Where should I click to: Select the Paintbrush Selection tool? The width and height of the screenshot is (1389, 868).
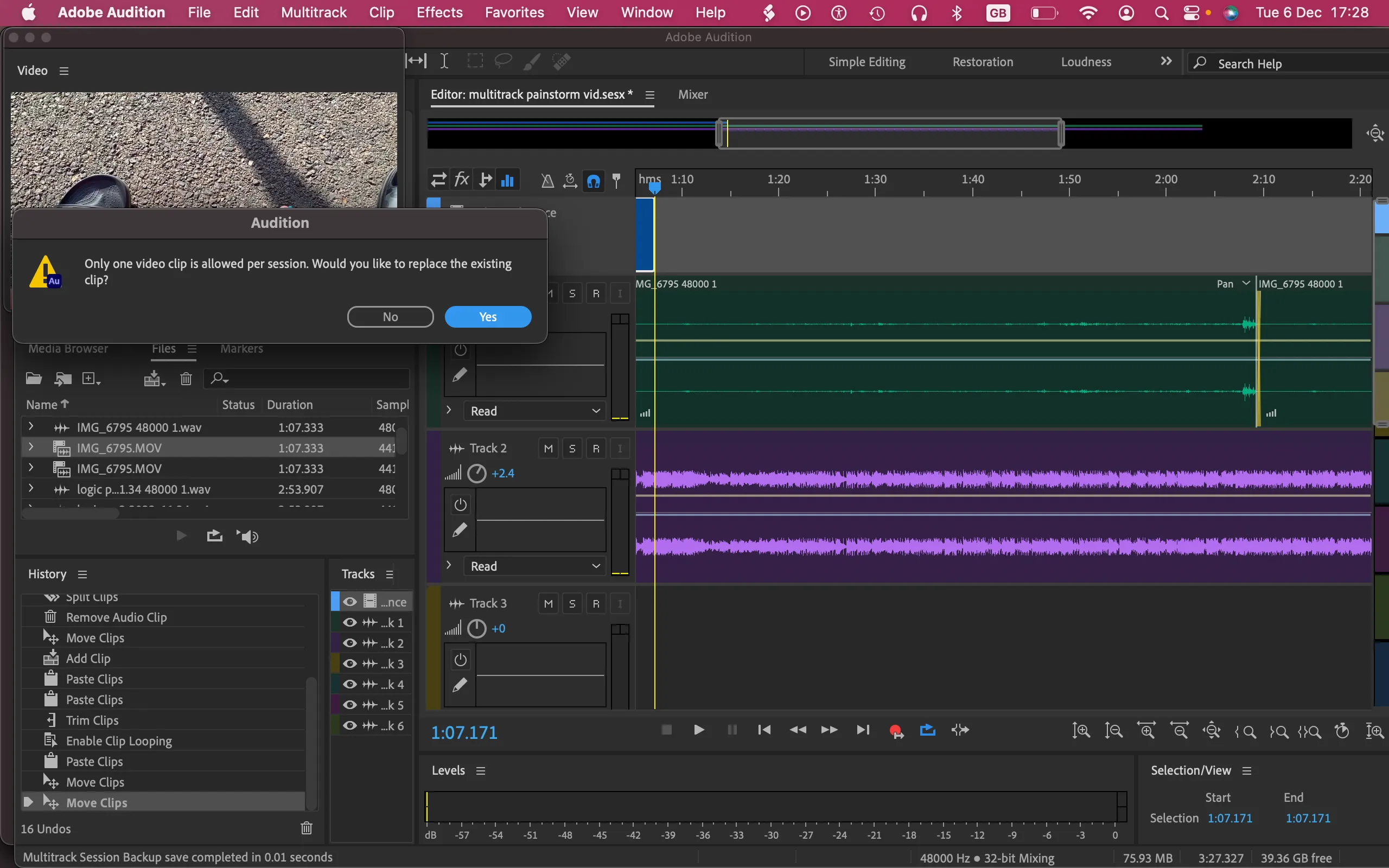click(532, 61)
